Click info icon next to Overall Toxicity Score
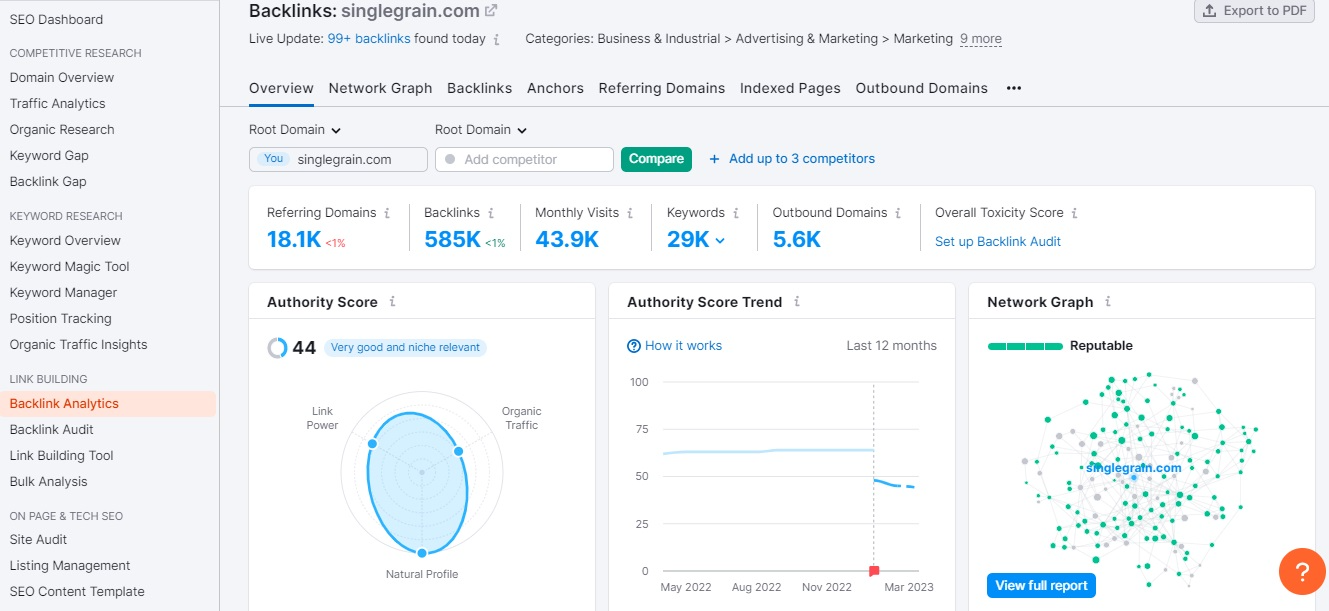Screen dimensions: 1329x611 (x=1074, y=213)
